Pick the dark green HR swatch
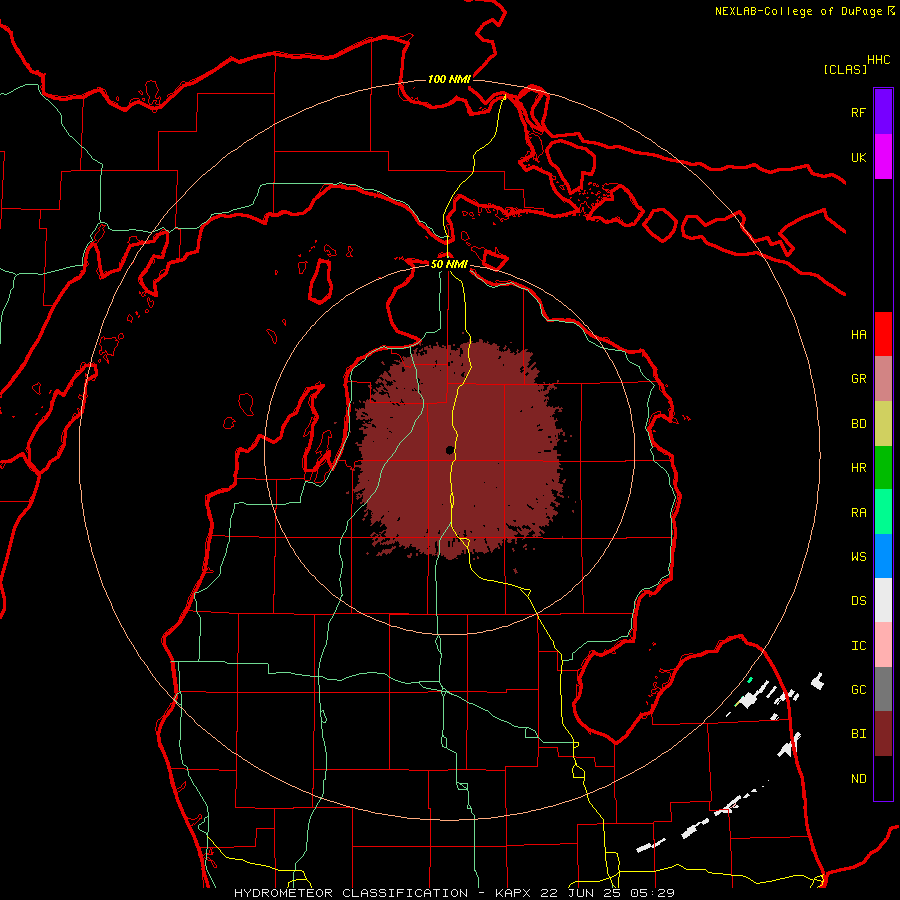 pyautogui.click(x=883, y=468)
